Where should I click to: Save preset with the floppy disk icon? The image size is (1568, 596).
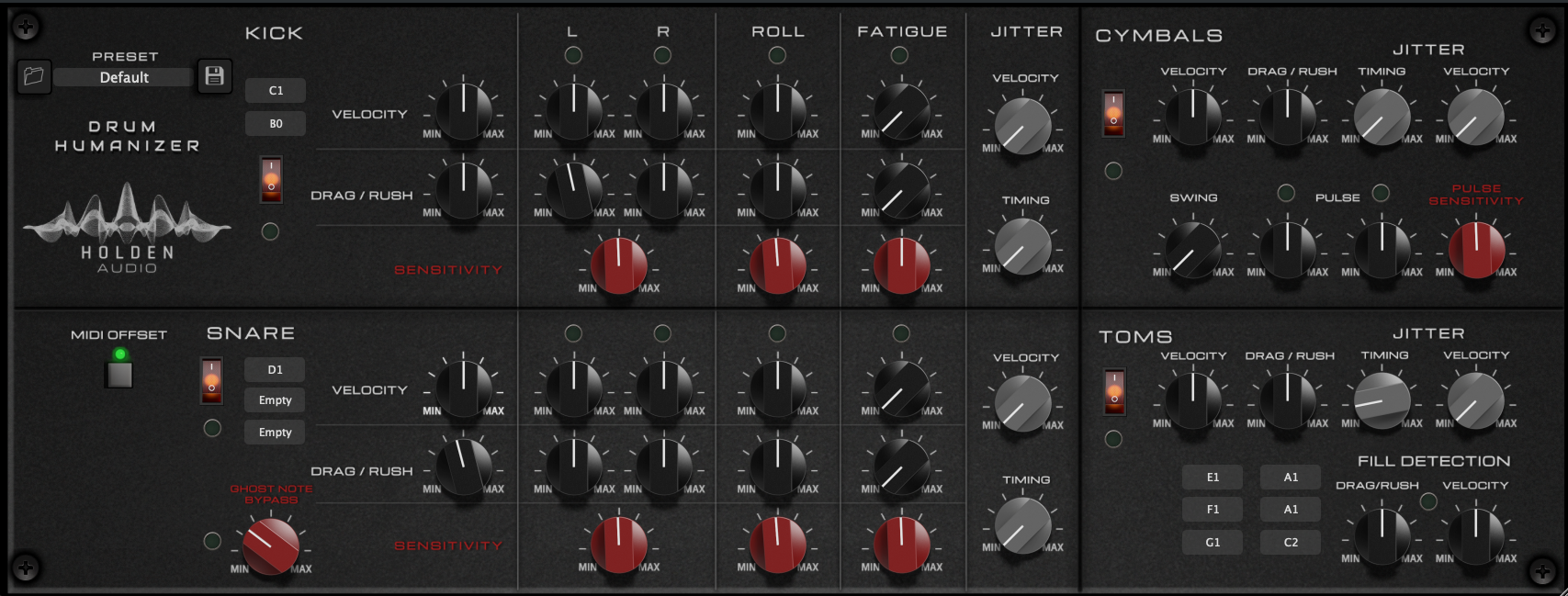coord(214,76)
